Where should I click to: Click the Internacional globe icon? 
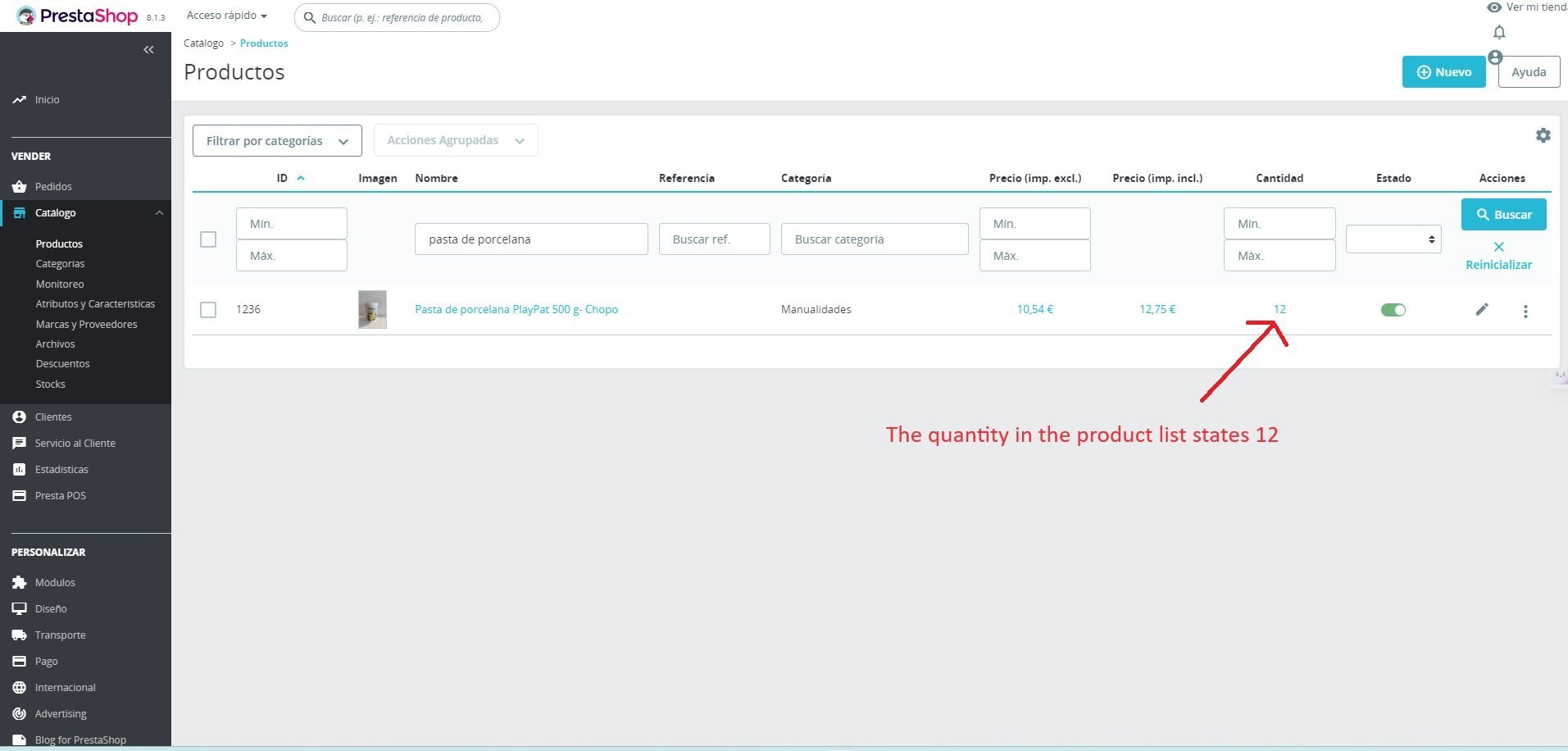[x=19, y=687]
